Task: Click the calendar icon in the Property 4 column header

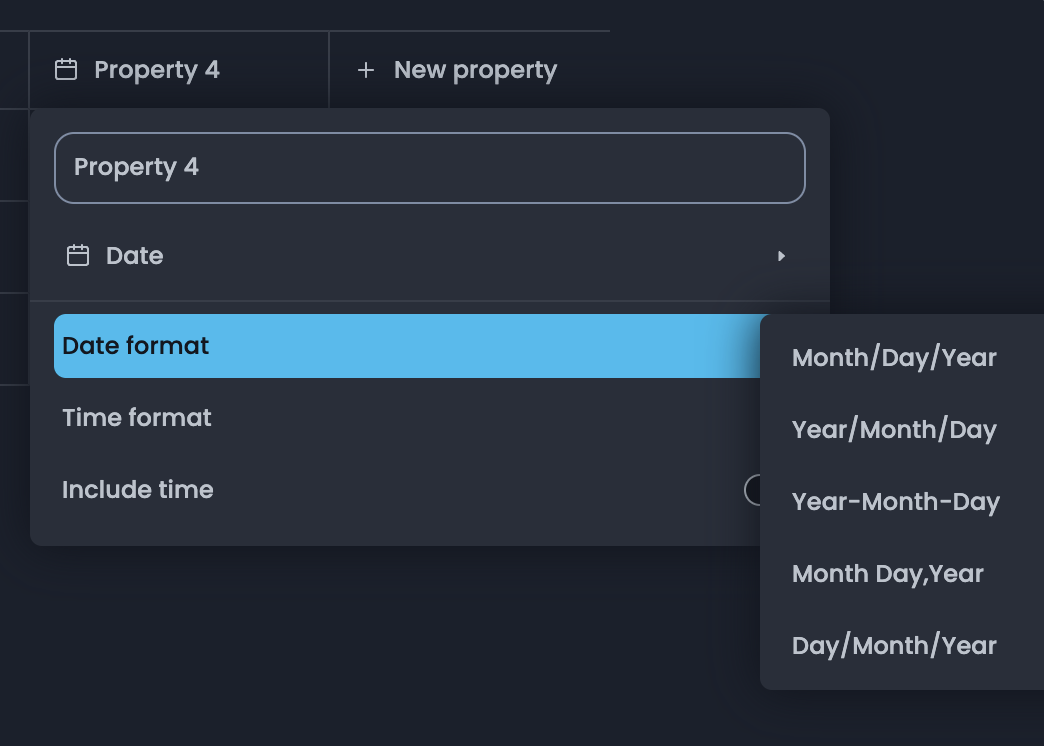Action: (x=65, y=69)
